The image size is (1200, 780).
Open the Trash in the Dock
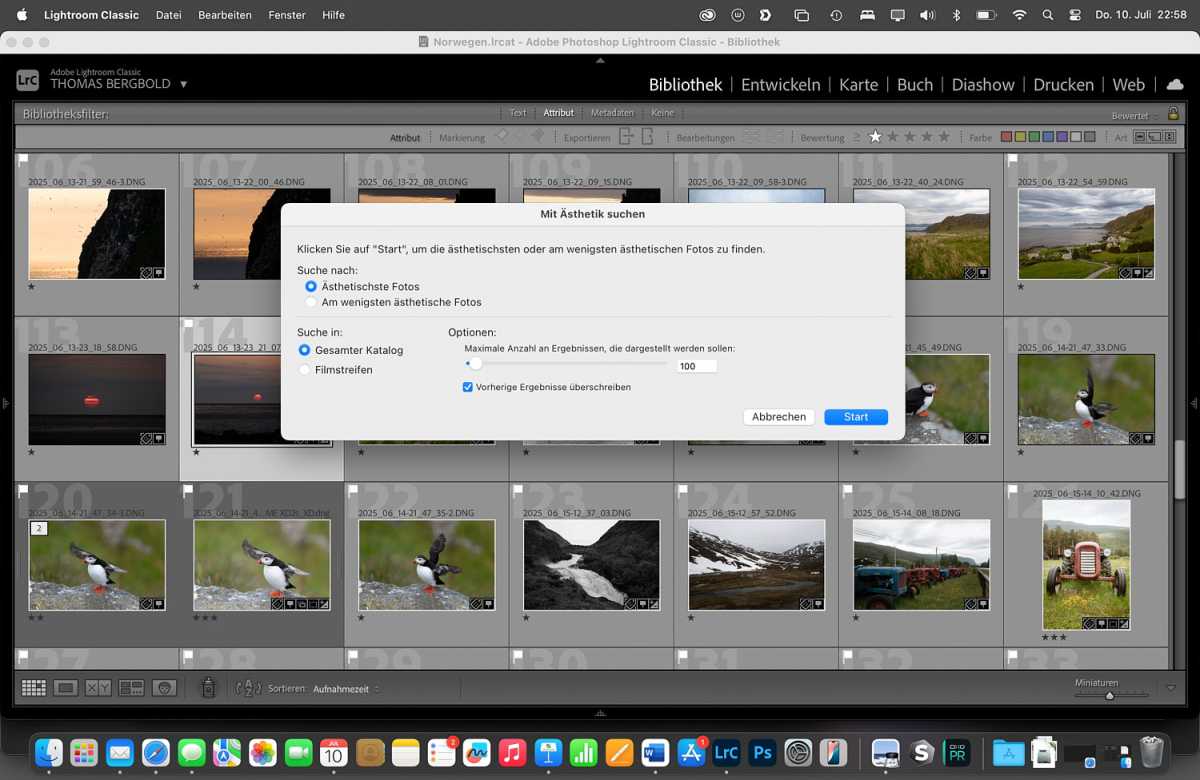click(1152, 752)
